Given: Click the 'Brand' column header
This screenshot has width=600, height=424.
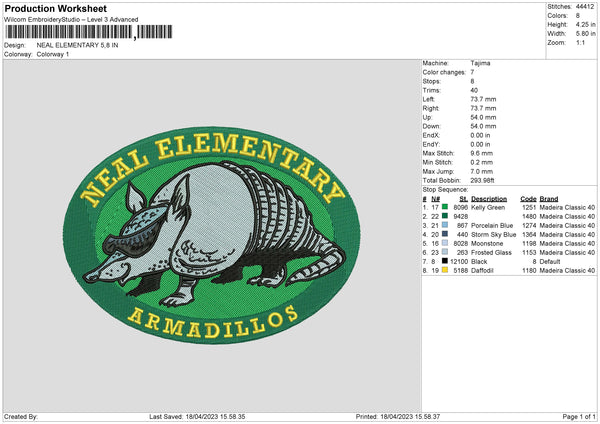Looking at the screenshot, I should point(549,199).
